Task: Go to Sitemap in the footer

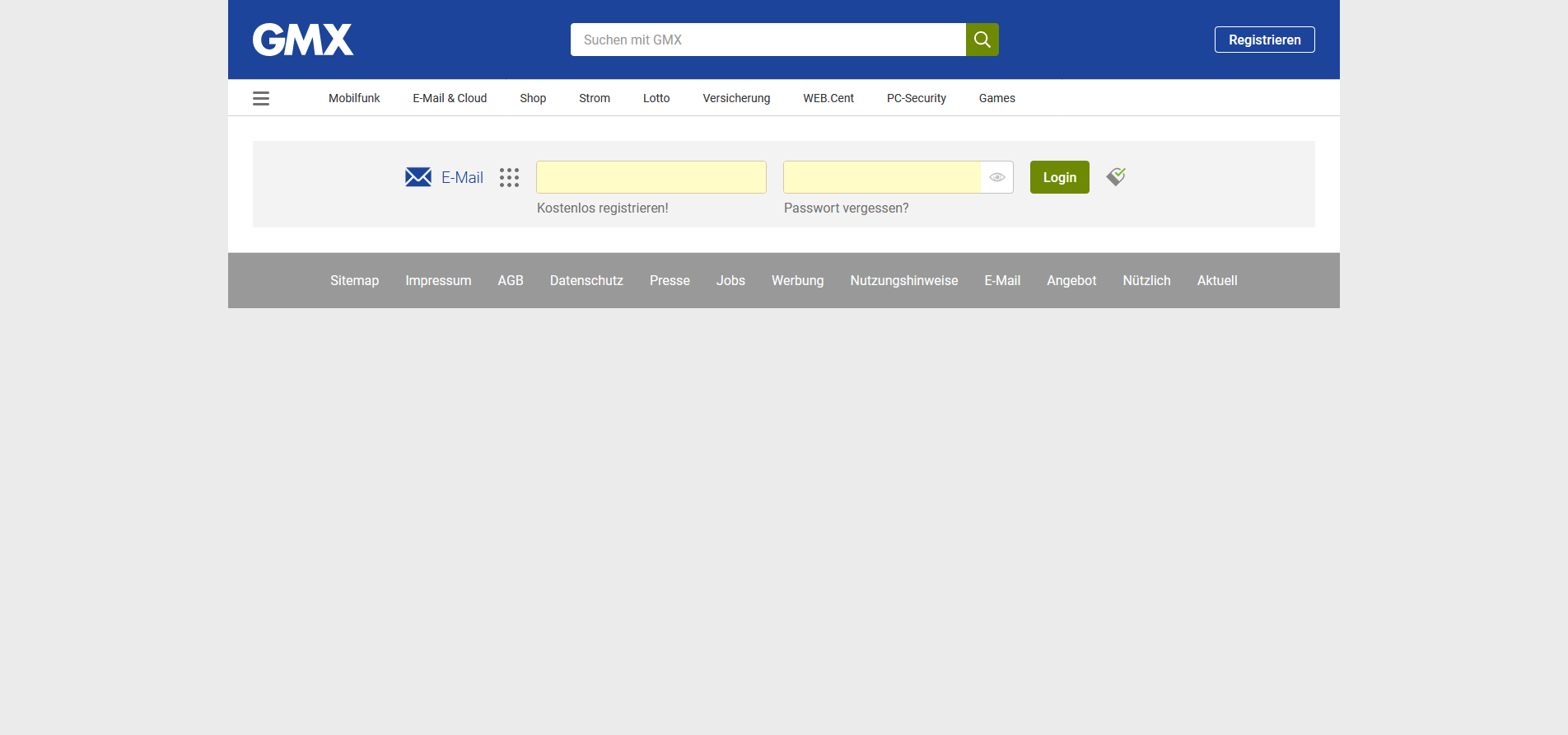Action: (355, 281)
